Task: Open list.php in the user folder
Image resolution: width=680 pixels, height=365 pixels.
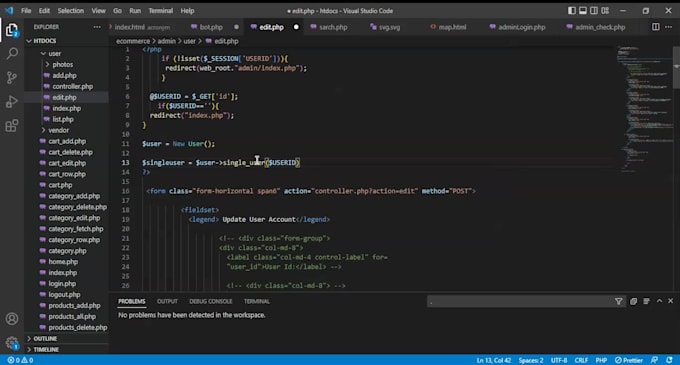Action: pos(63,119)
